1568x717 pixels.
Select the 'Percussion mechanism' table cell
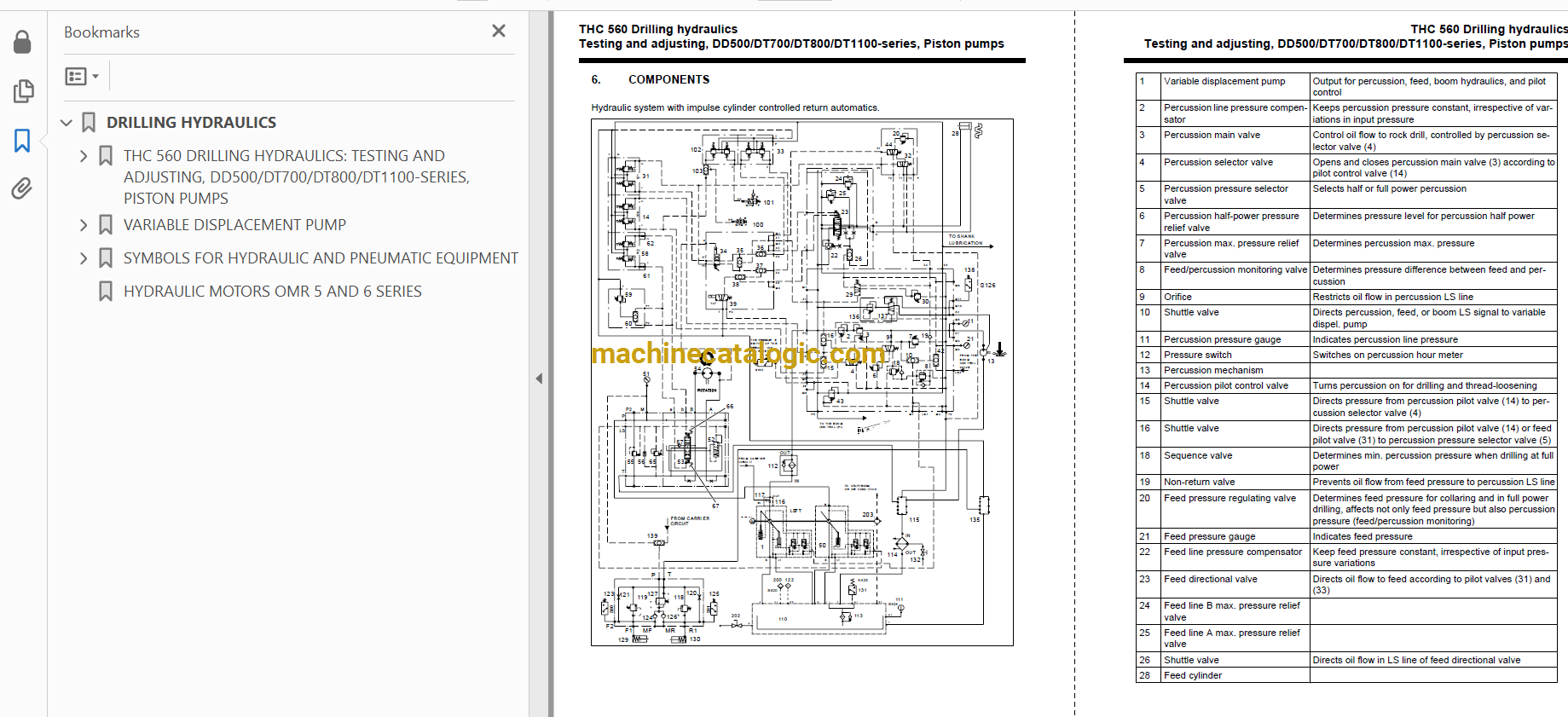(x=1235, y=370)
